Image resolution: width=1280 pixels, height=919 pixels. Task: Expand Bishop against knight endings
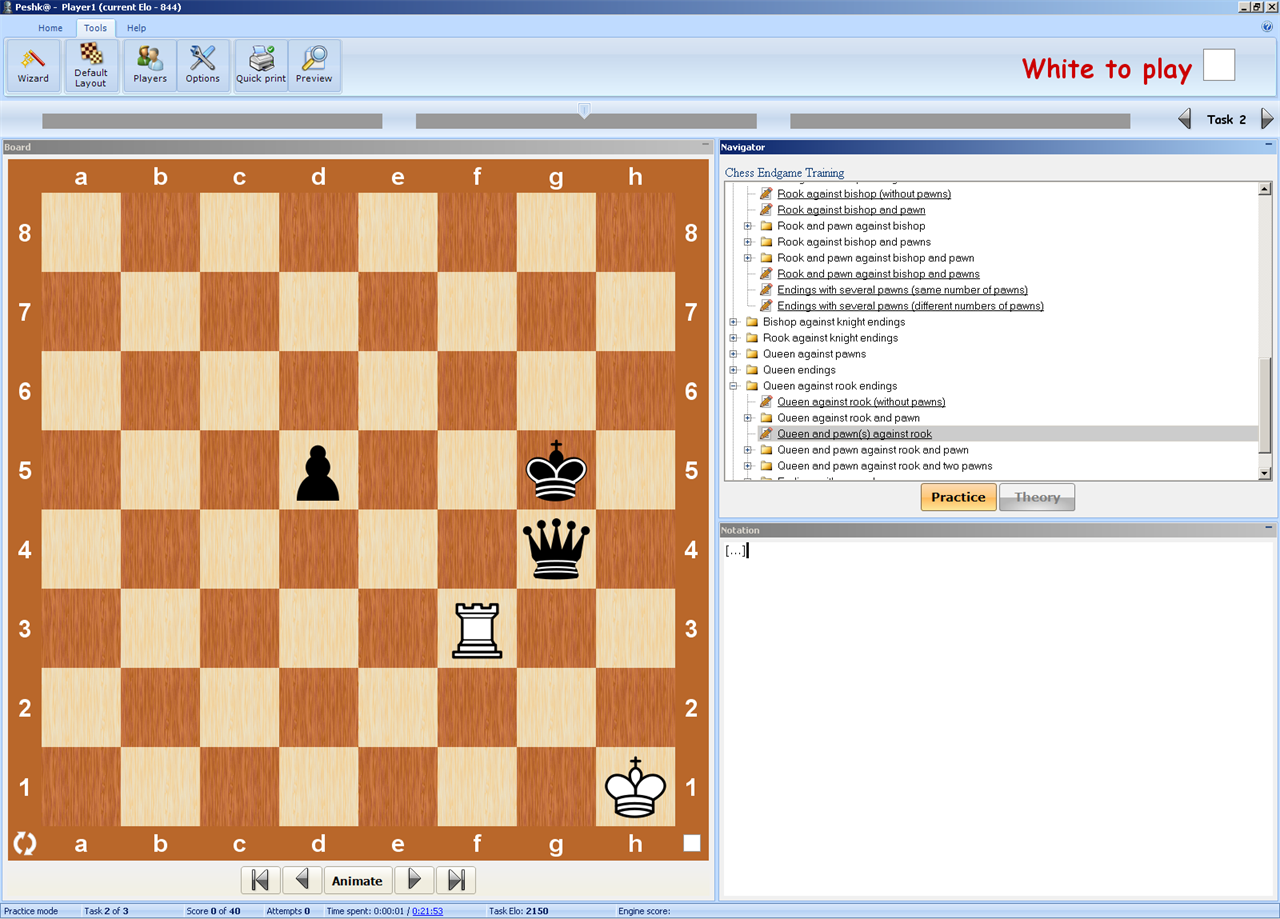click(733, 322)
